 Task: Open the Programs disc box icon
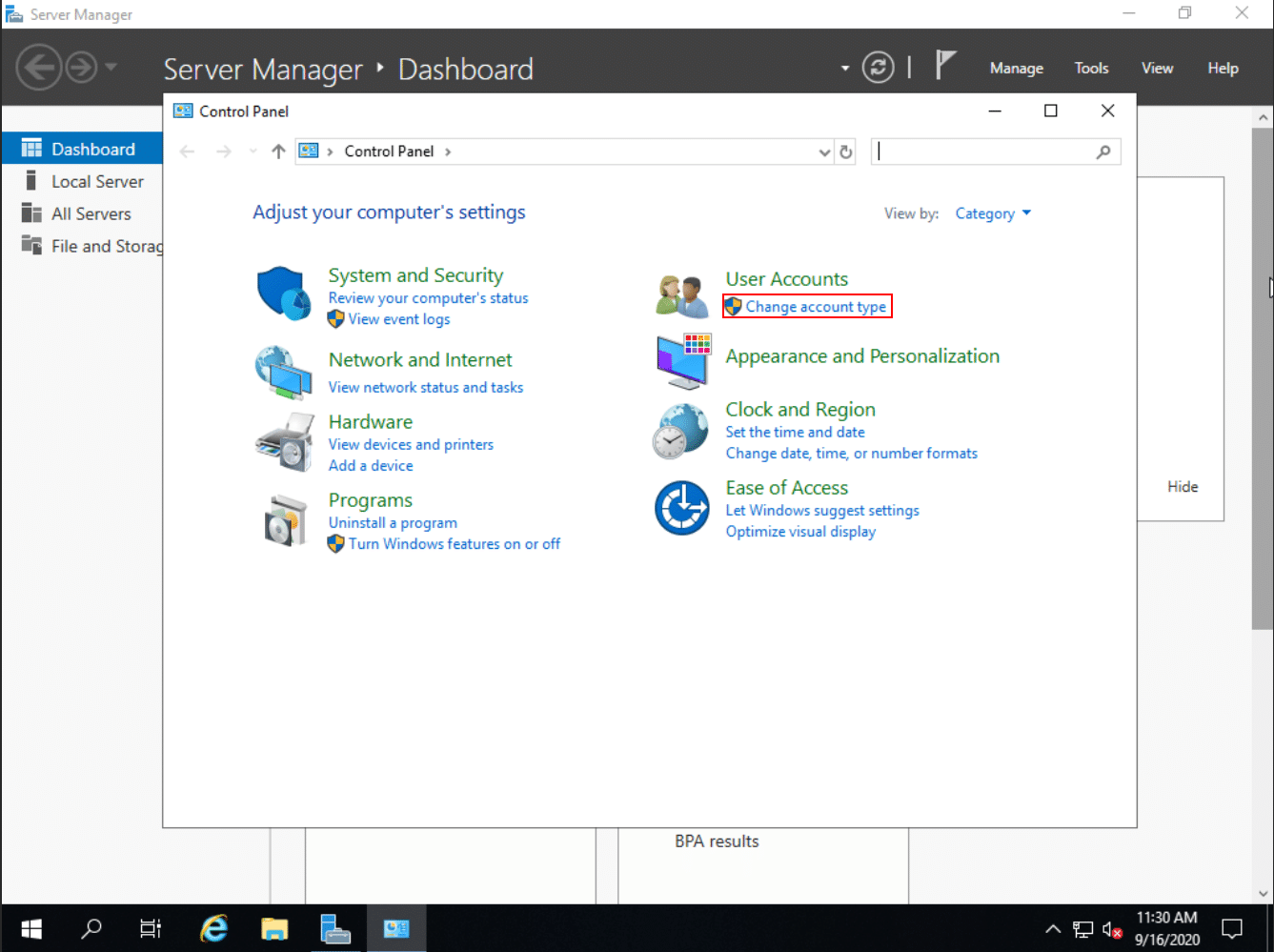(x=284, y=521)
